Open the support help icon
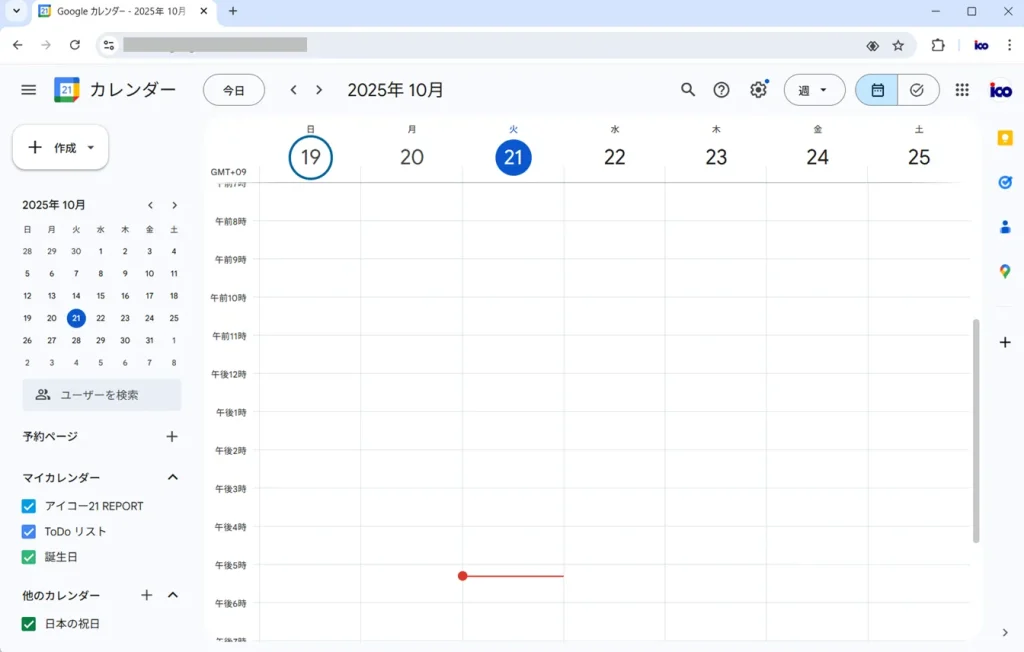 tap(721, 90)
